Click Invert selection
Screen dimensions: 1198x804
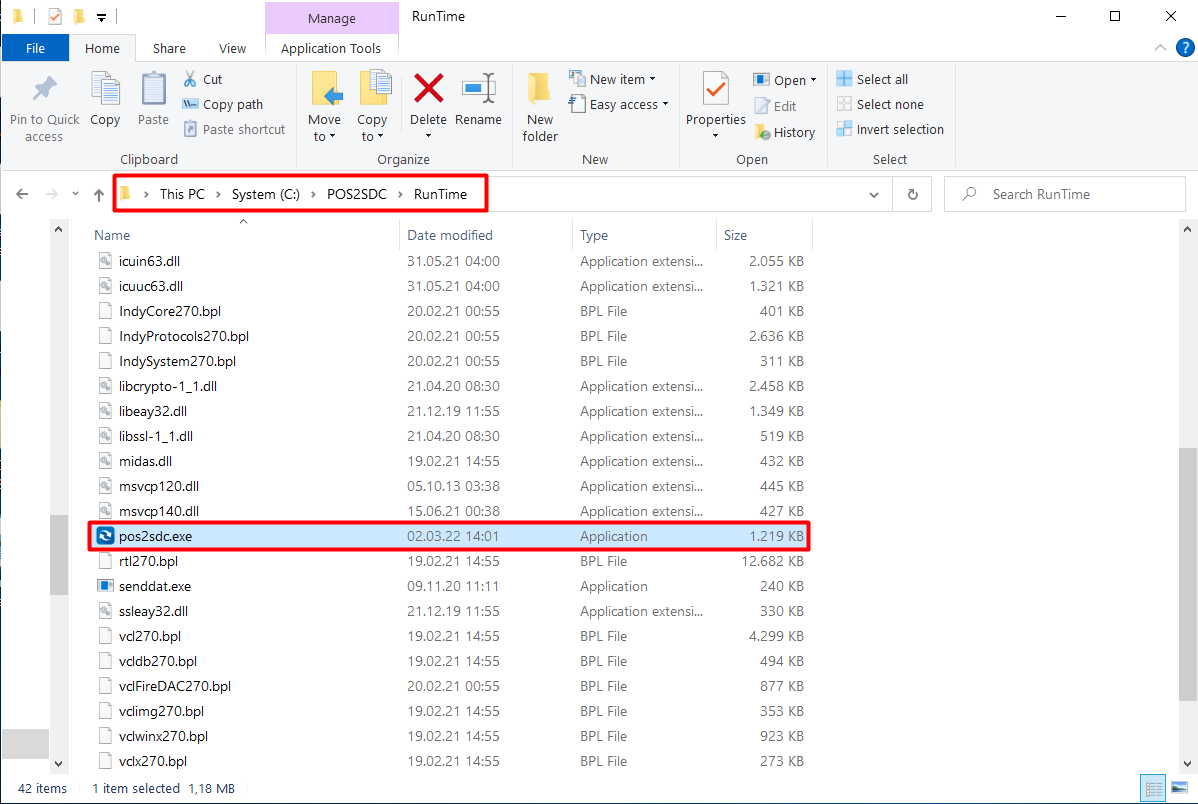pos(890,130)
